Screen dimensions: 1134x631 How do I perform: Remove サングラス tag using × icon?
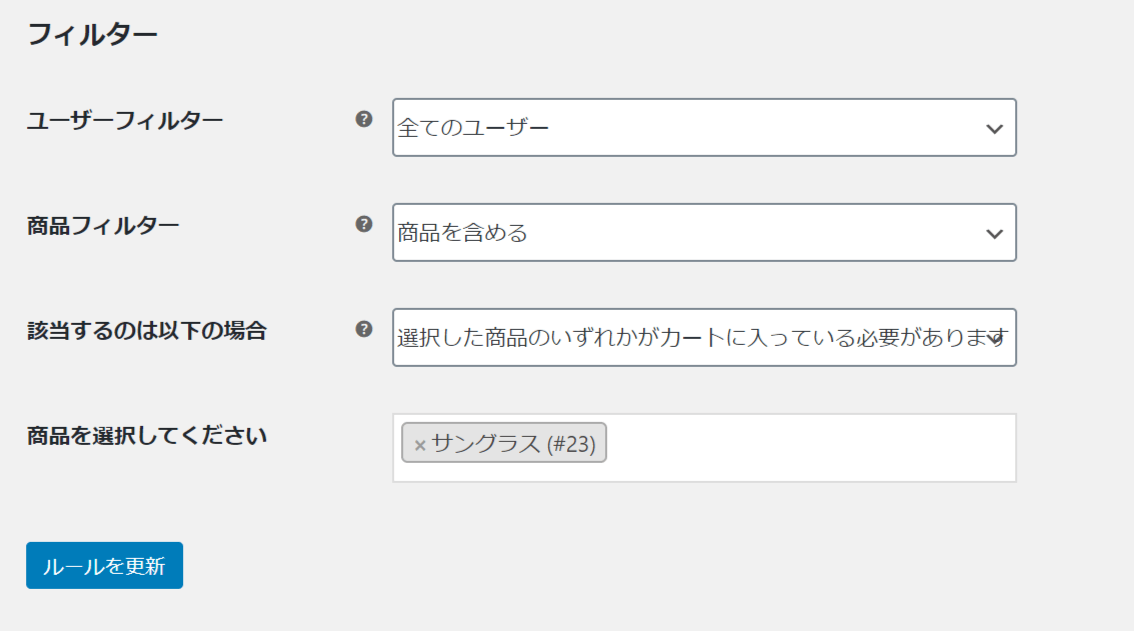[x=419, y=445]
